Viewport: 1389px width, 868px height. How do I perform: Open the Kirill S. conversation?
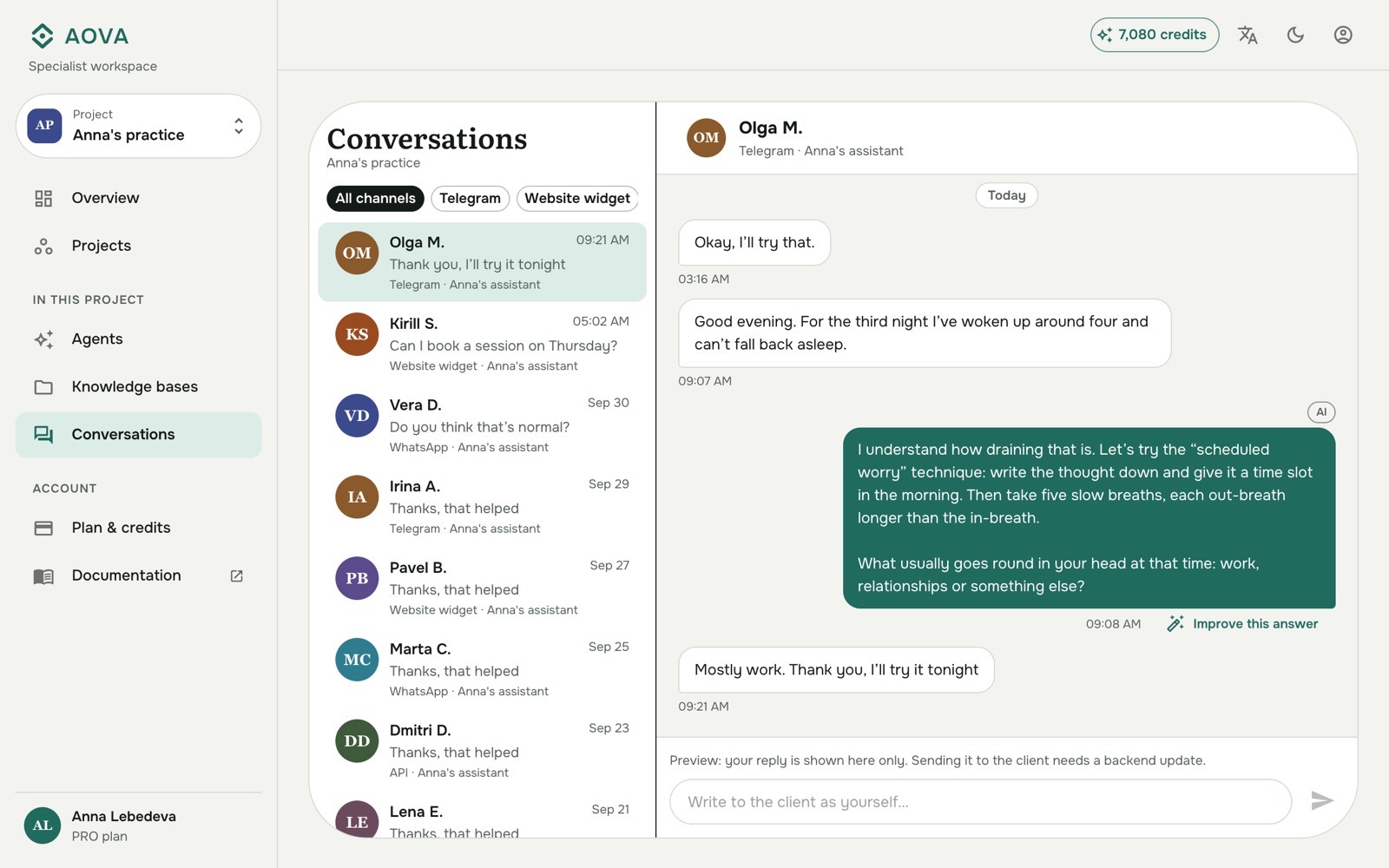click(482, 344)
